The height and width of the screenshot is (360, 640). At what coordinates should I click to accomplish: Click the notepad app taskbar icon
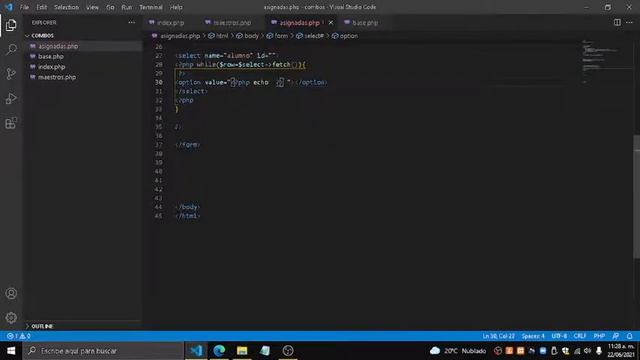point(265,351)
